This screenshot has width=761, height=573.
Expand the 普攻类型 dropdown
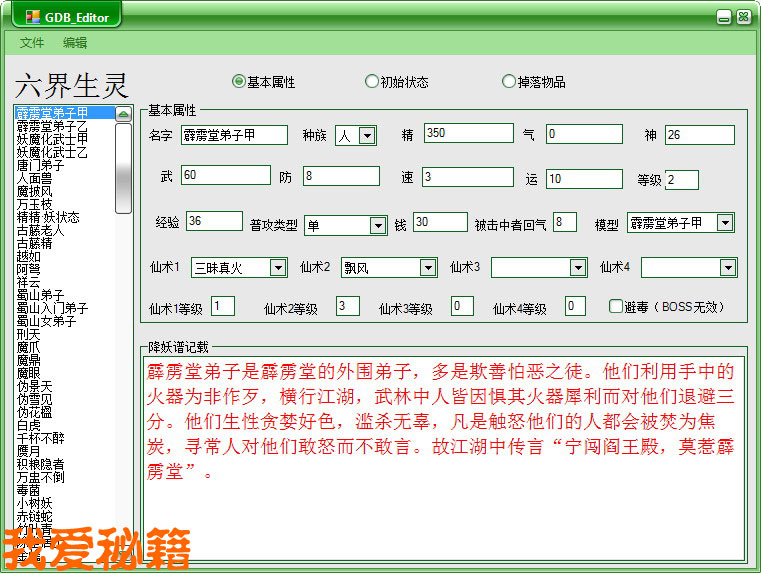pos(377,226)
